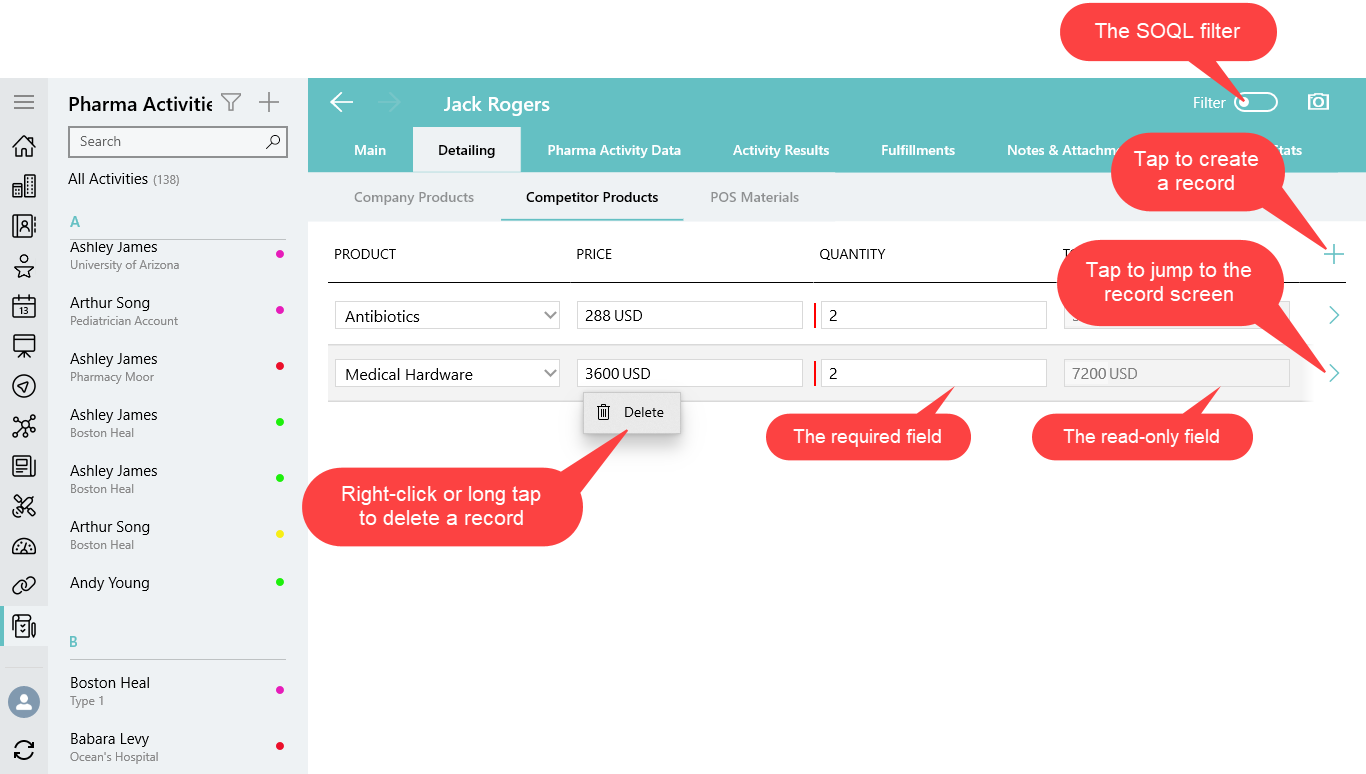Viewport: 1366px width, 774px height.
Task: Go to the Home icon in sidebar
Action: point(24,147)
